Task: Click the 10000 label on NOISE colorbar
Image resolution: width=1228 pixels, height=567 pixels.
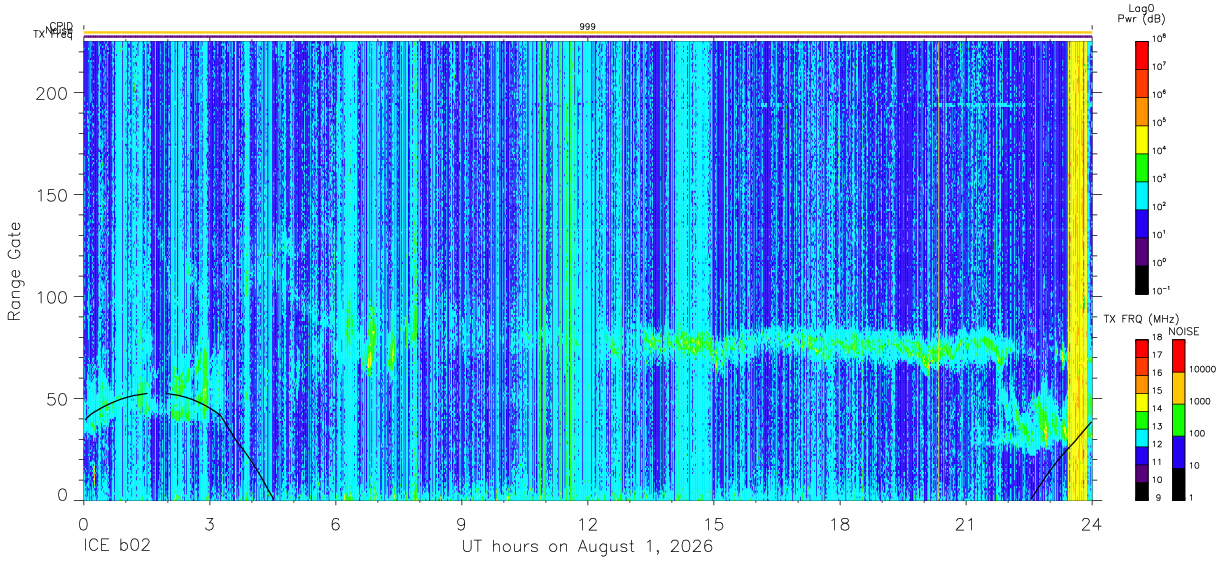Action: (x=1202, y=368)
